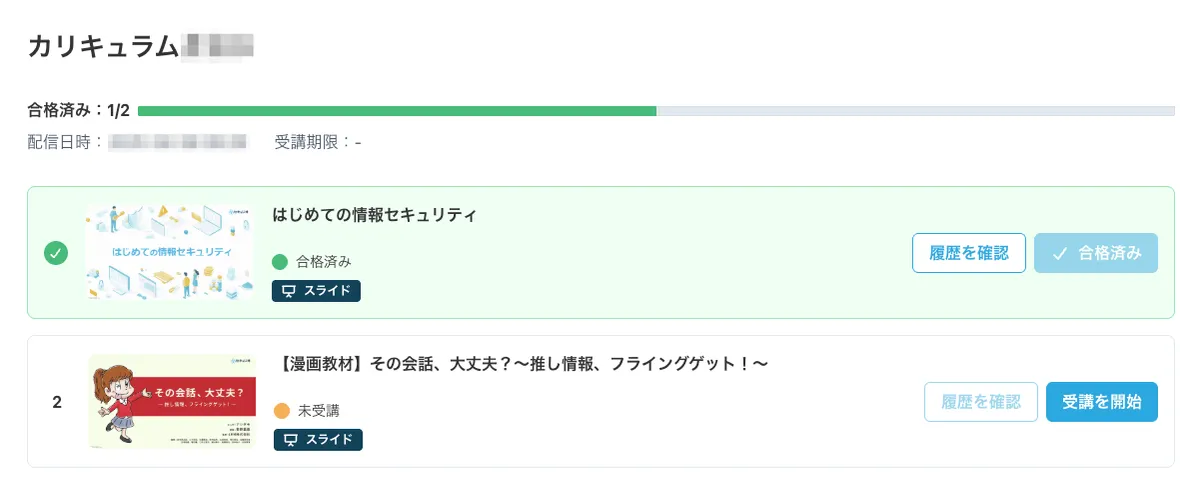Open the はじめての情報セキュリティ thumbnail
The image size is (1200, 493).
(169, 253)
